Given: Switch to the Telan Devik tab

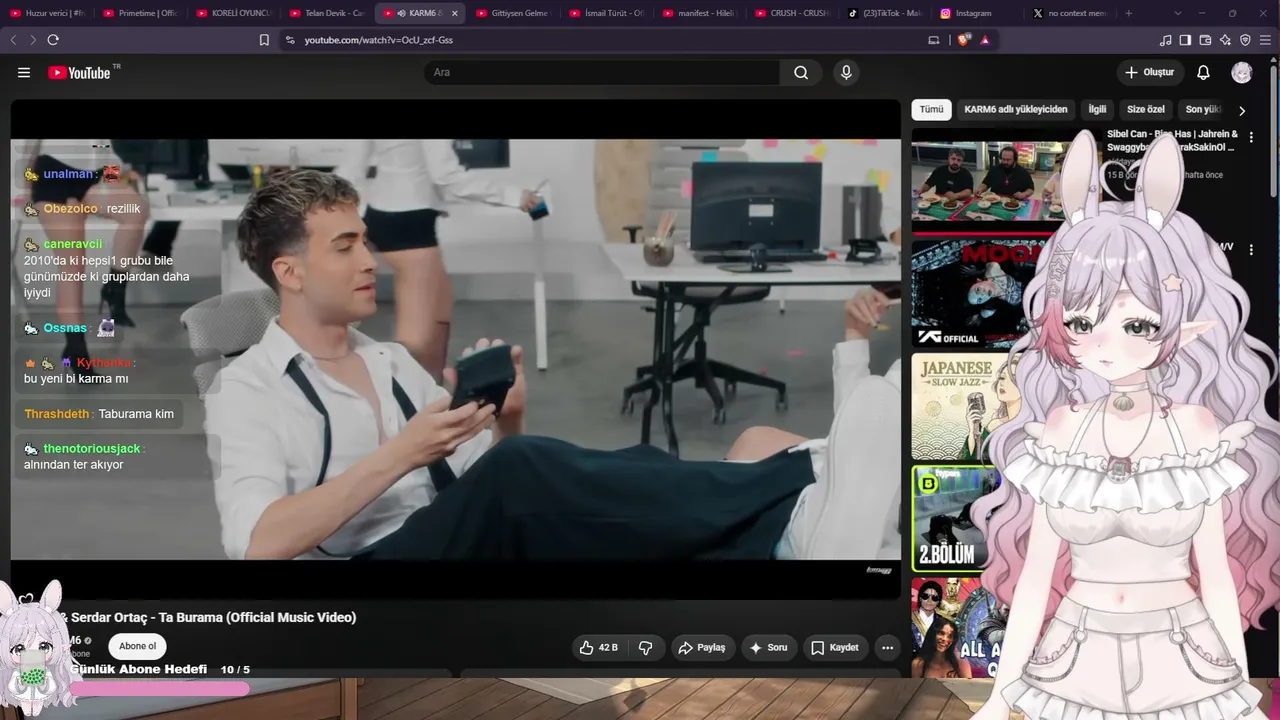Looking at the screenshot, I should tap(328, 13).
